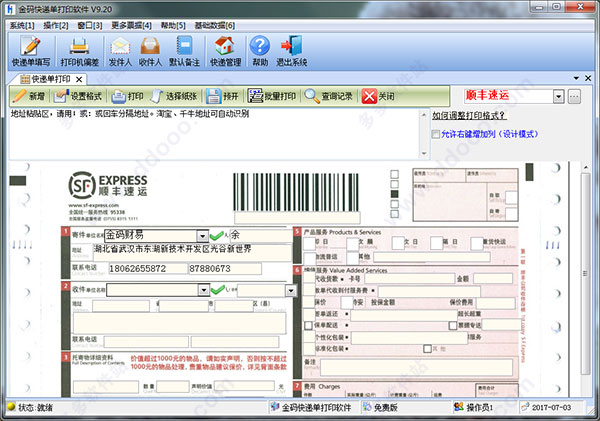Expand the recipient company name dropdown
The image size is (600, 421).
(x=204, y=290)
